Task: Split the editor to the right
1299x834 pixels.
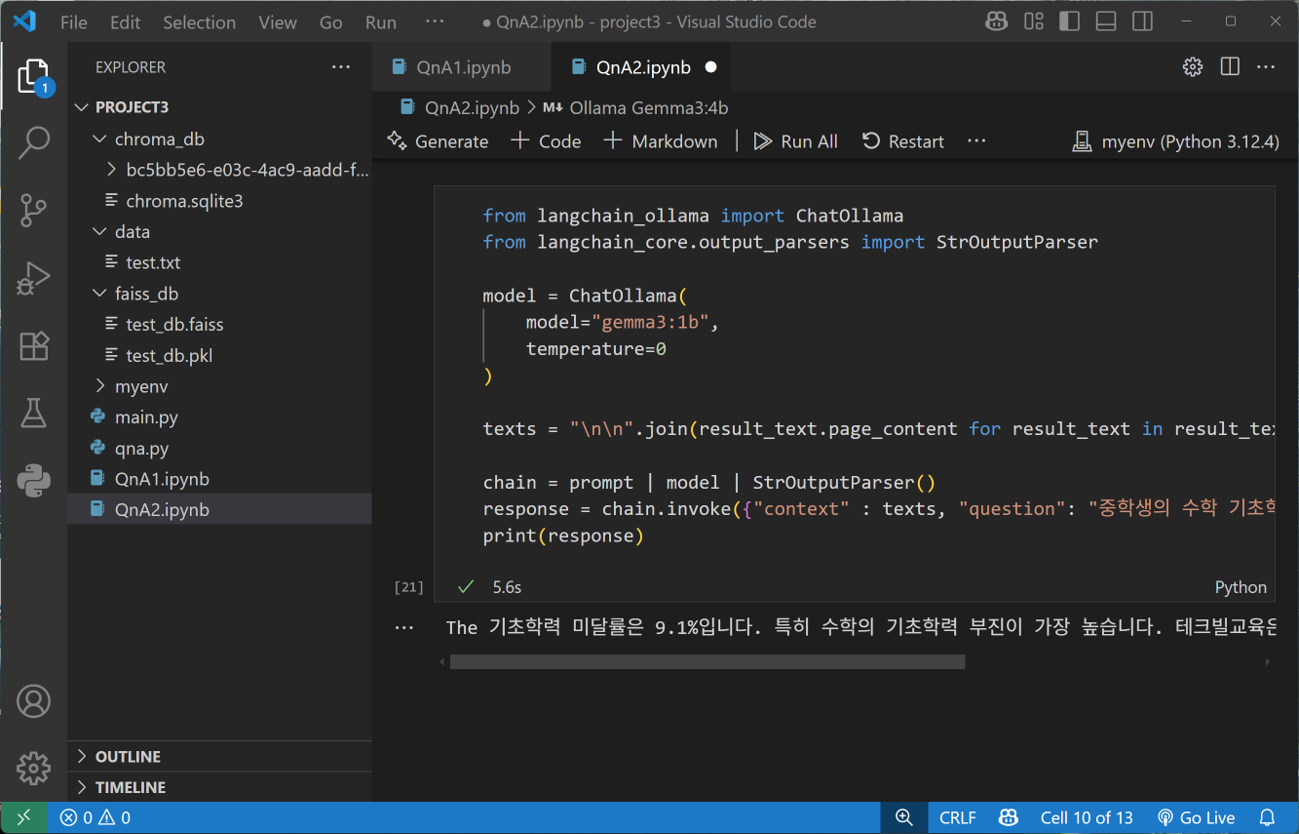Action: click(x=1230, y=67)
